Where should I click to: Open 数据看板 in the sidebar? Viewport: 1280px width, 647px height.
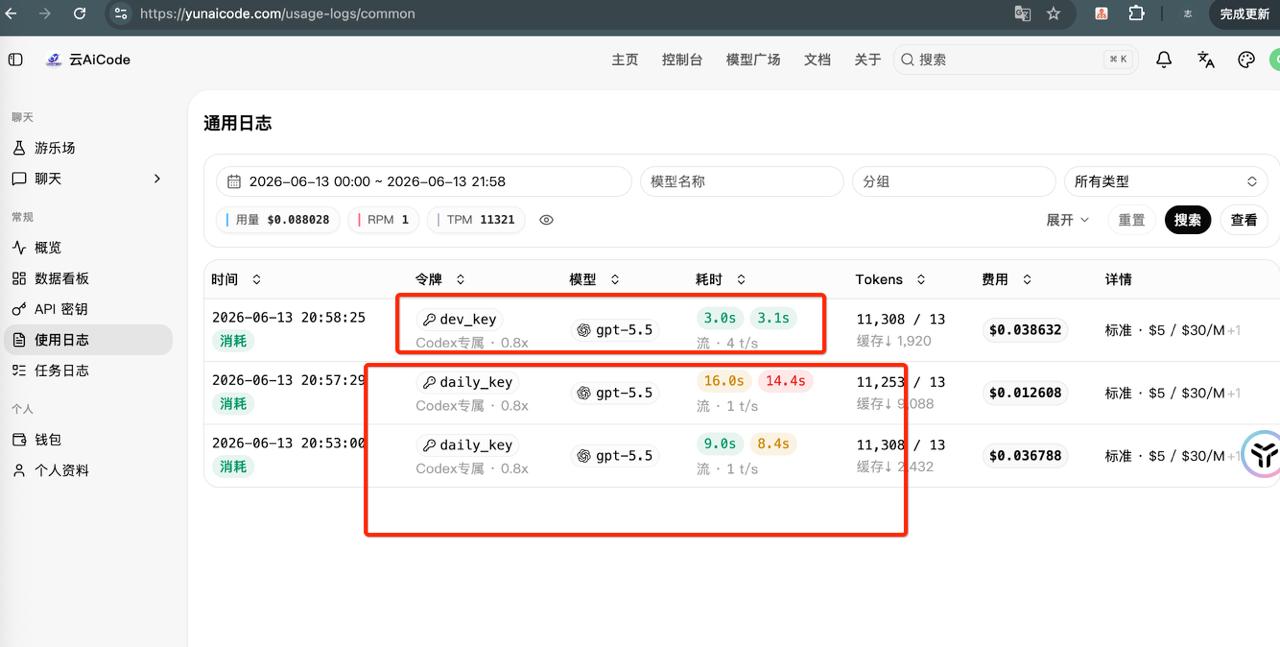88,279
